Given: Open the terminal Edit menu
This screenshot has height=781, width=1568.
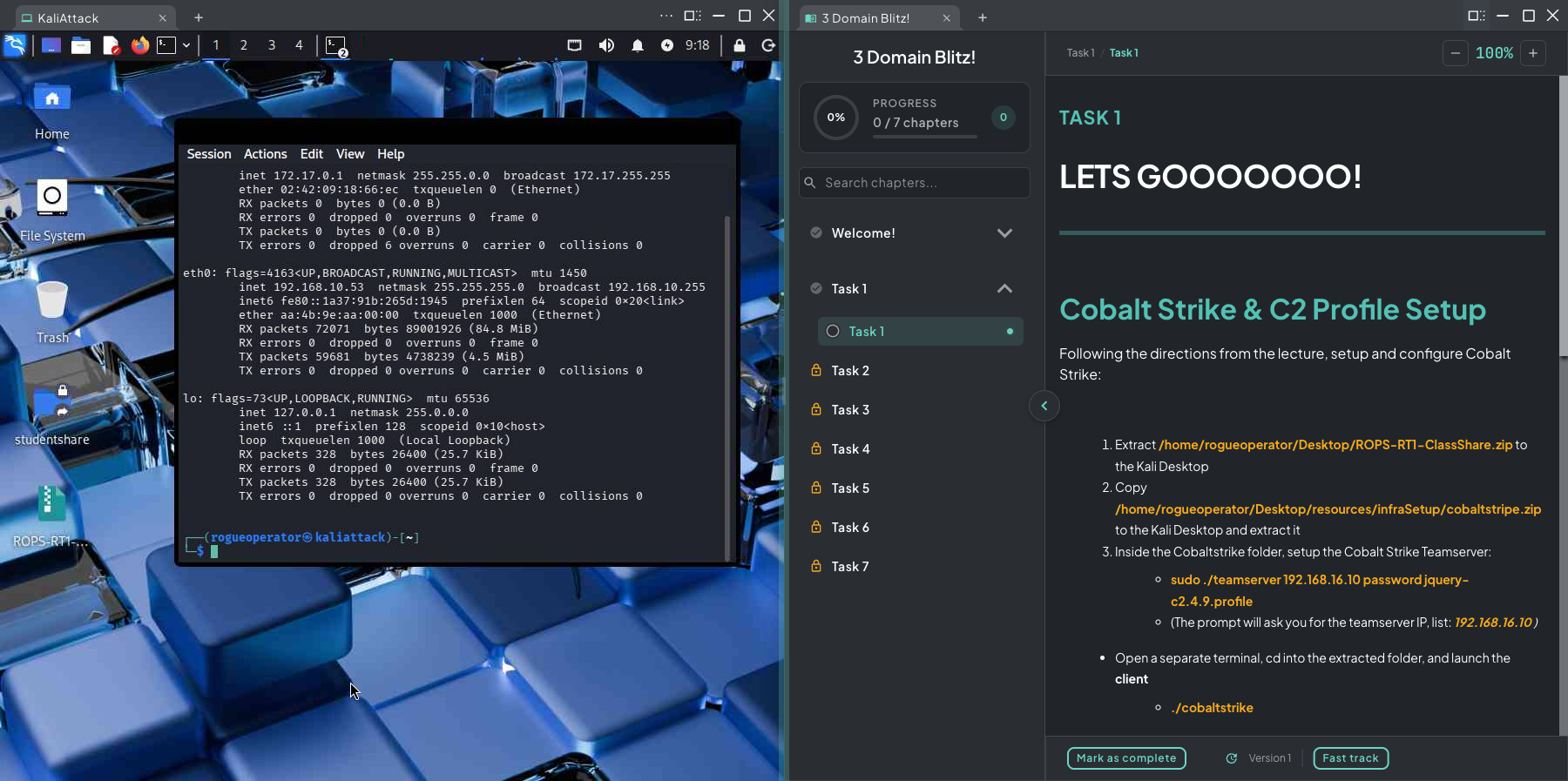Looking at the screenshot, I should point(312,154).
